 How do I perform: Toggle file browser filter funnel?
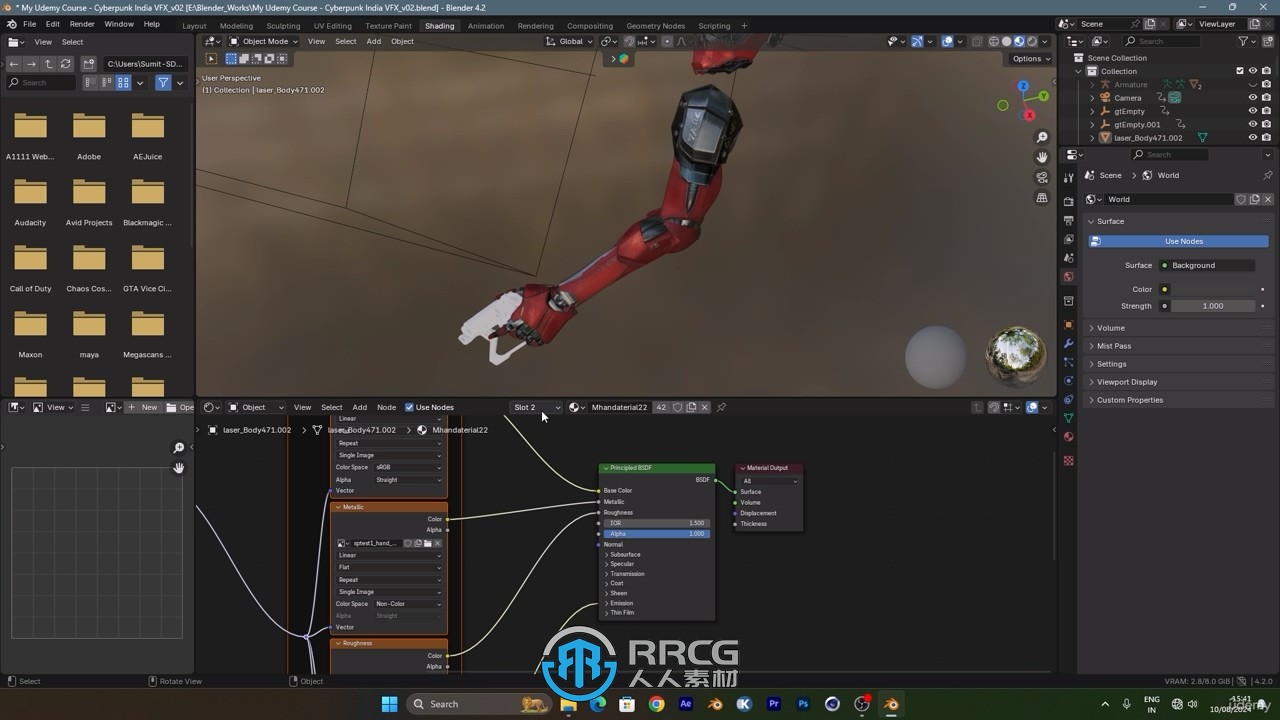(163, 83)
